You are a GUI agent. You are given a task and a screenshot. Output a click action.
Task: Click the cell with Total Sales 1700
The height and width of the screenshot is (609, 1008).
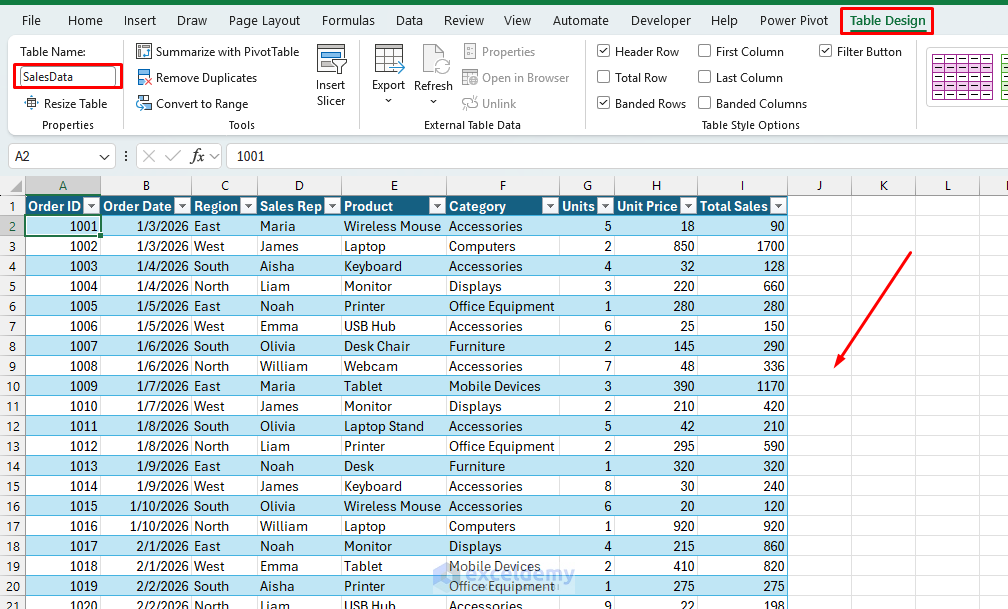[742, 246]
